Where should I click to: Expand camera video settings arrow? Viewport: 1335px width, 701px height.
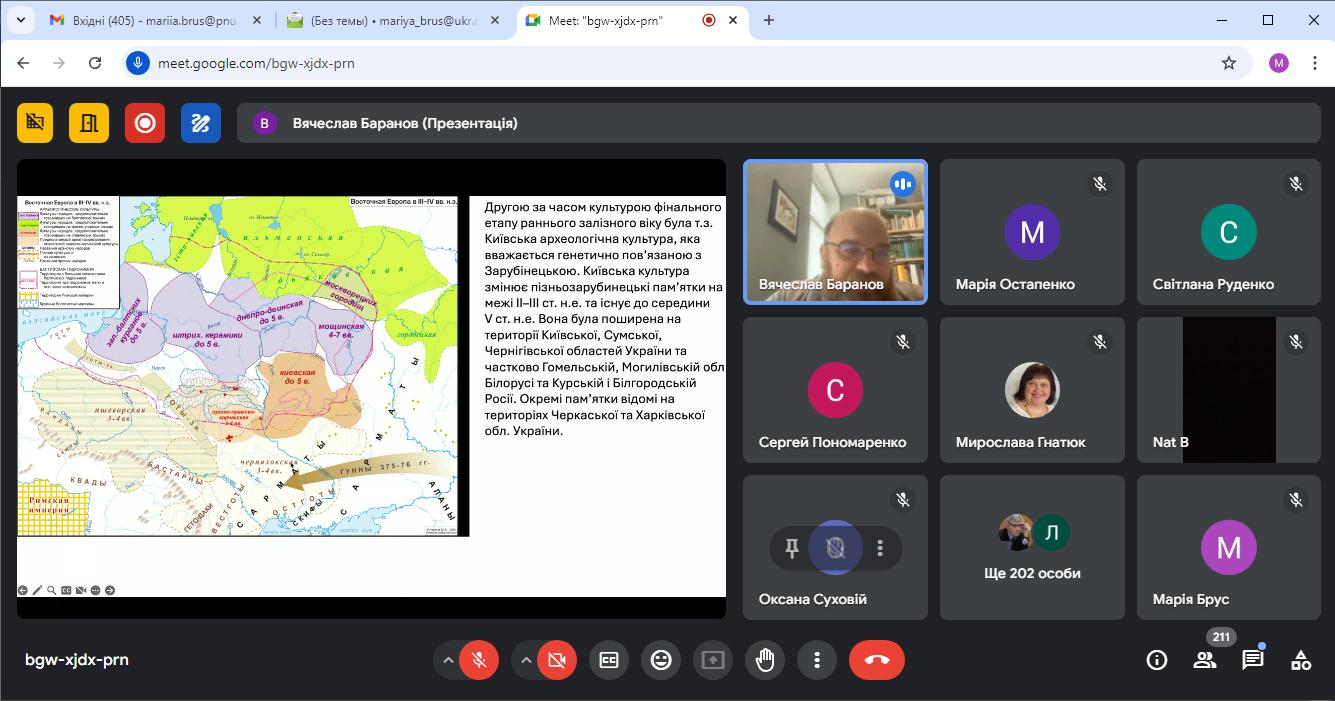[x=526, y=660]
